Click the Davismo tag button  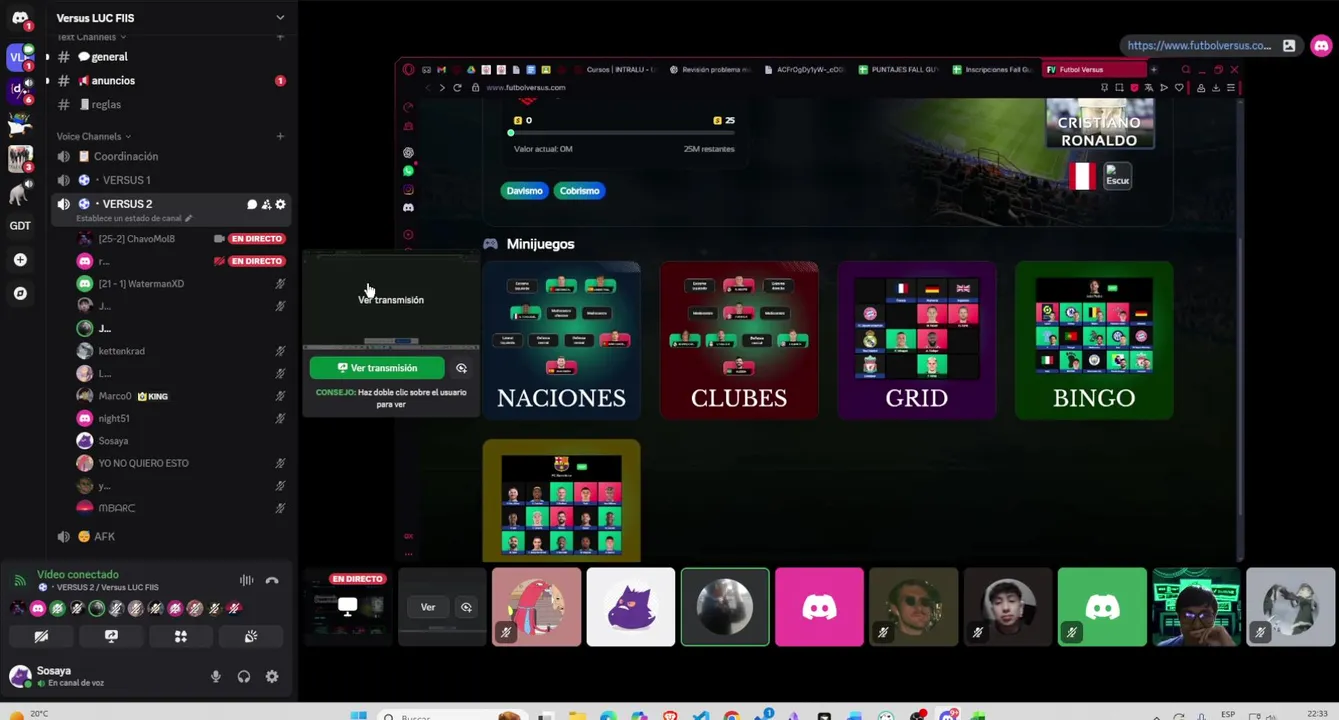(x=524, y=191)
